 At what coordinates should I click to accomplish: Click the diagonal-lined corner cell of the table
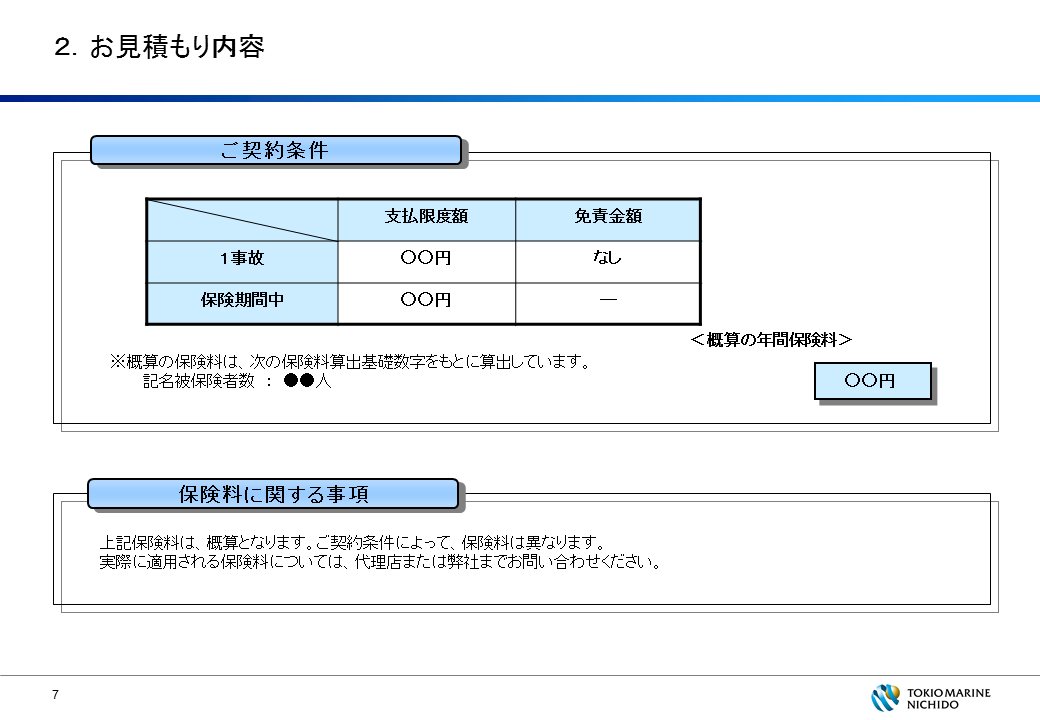pos(242,219)
